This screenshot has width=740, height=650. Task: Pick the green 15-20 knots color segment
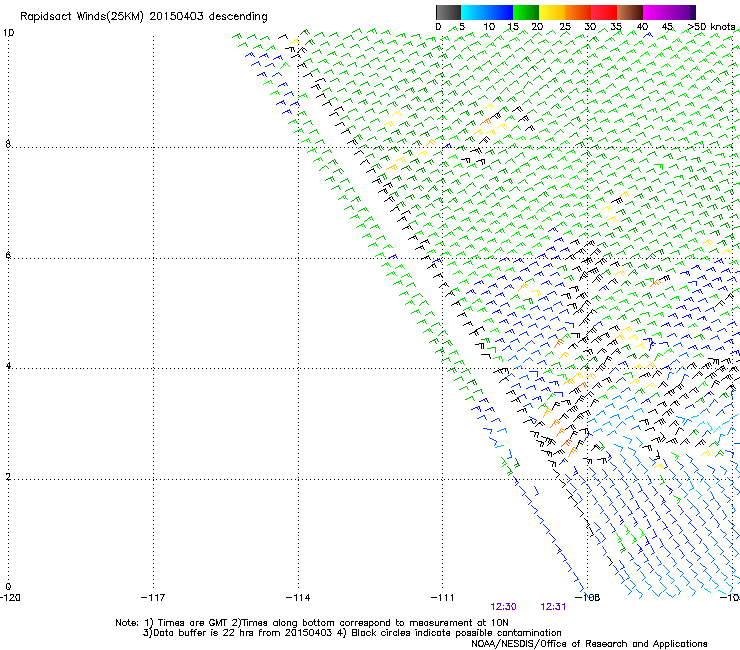tap(526, 12)
